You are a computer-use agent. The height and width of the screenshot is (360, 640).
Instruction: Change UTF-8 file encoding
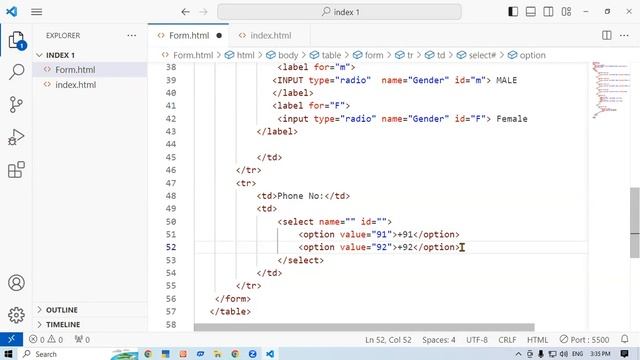tap(477, 340)
